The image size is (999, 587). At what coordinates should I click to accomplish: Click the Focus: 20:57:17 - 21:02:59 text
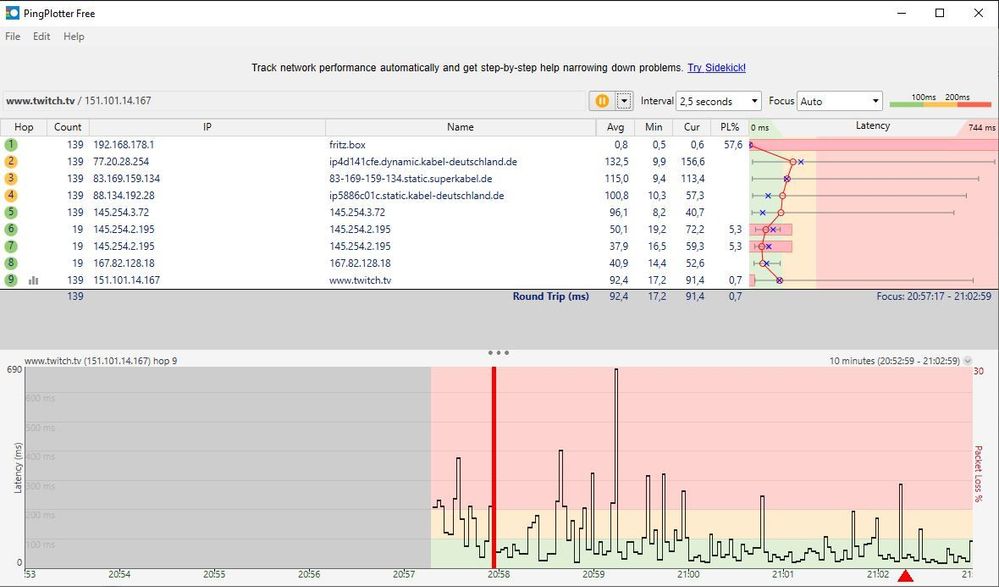pyautogui.click(x=934, y=296)
